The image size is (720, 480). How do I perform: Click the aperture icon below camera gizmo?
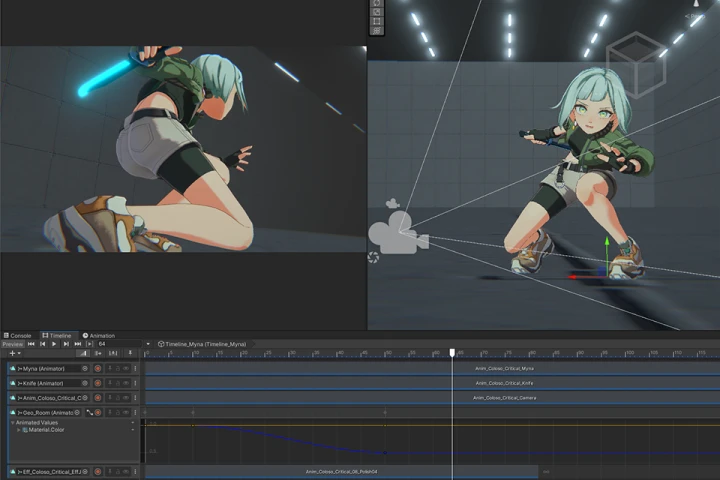(373, 258)
